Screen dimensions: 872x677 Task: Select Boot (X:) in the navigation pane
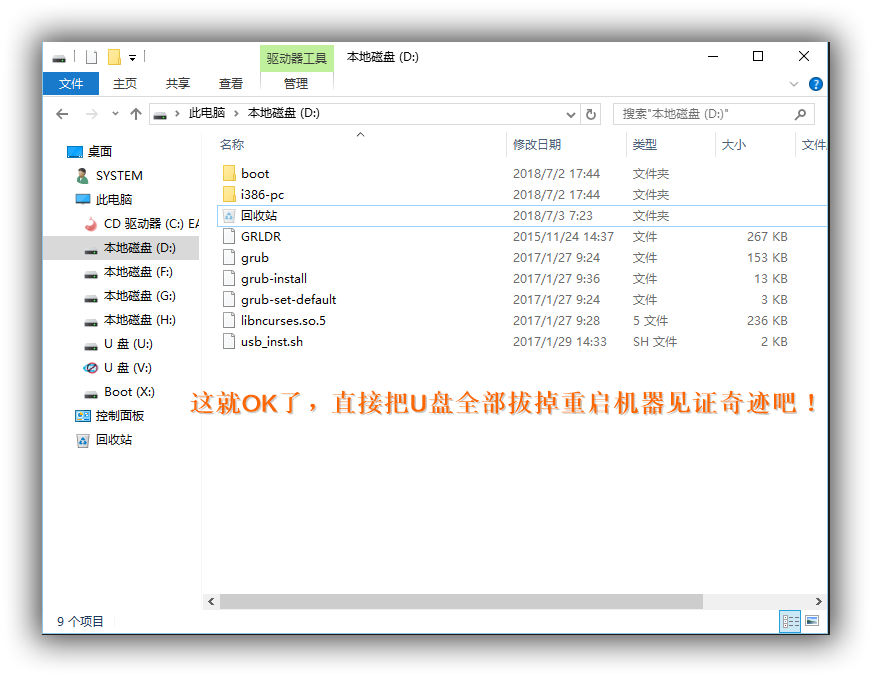pyautogui.click(x=120, y=392)
